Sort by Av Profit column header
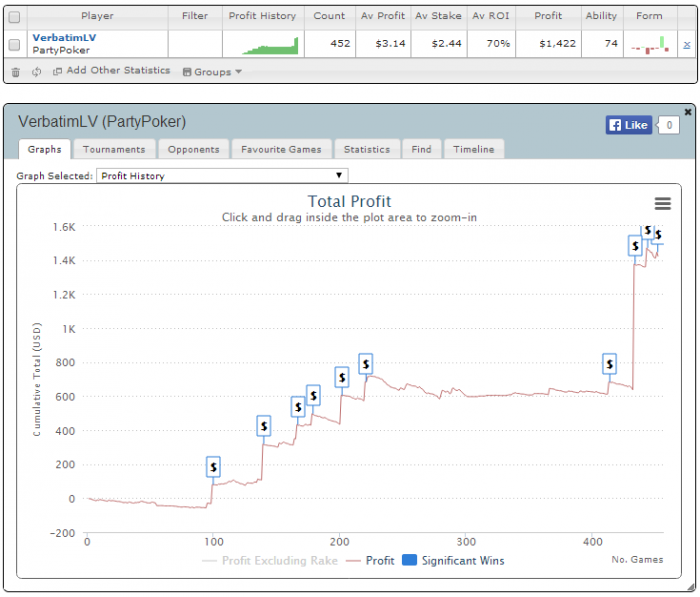Image resolution: width=700 pixels, height=597 pixels. point(383,16)
